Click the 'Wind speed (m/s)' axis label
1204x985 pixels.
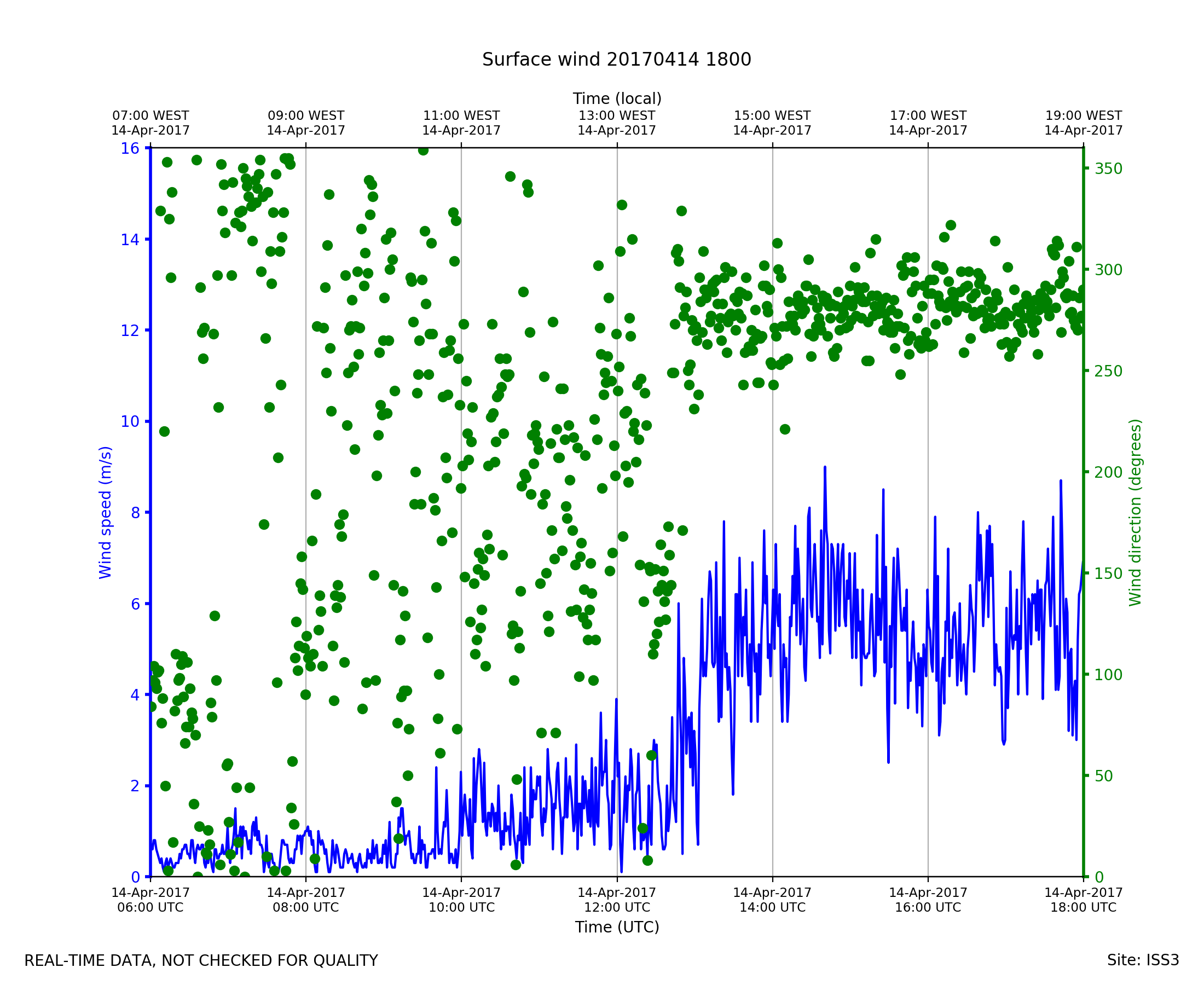pos(106,512)
